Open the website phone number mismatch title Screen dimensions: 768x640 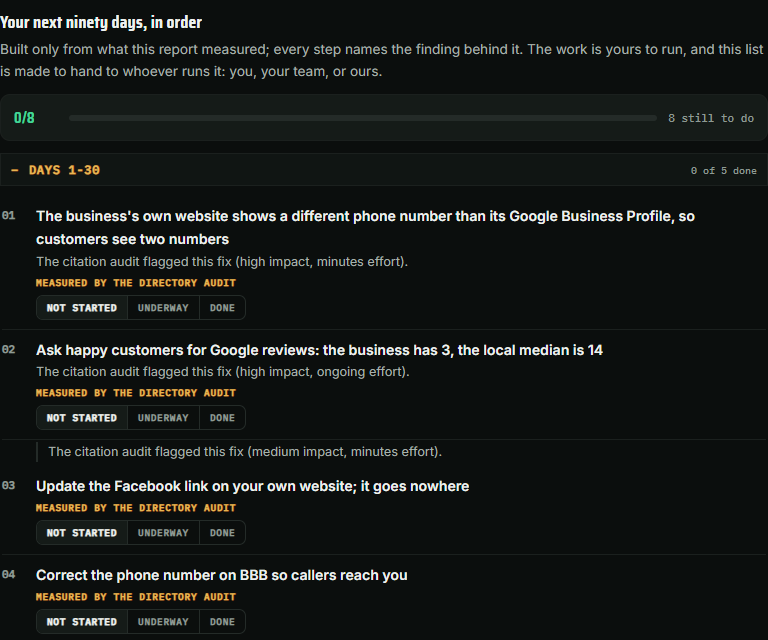click(365, 228)
